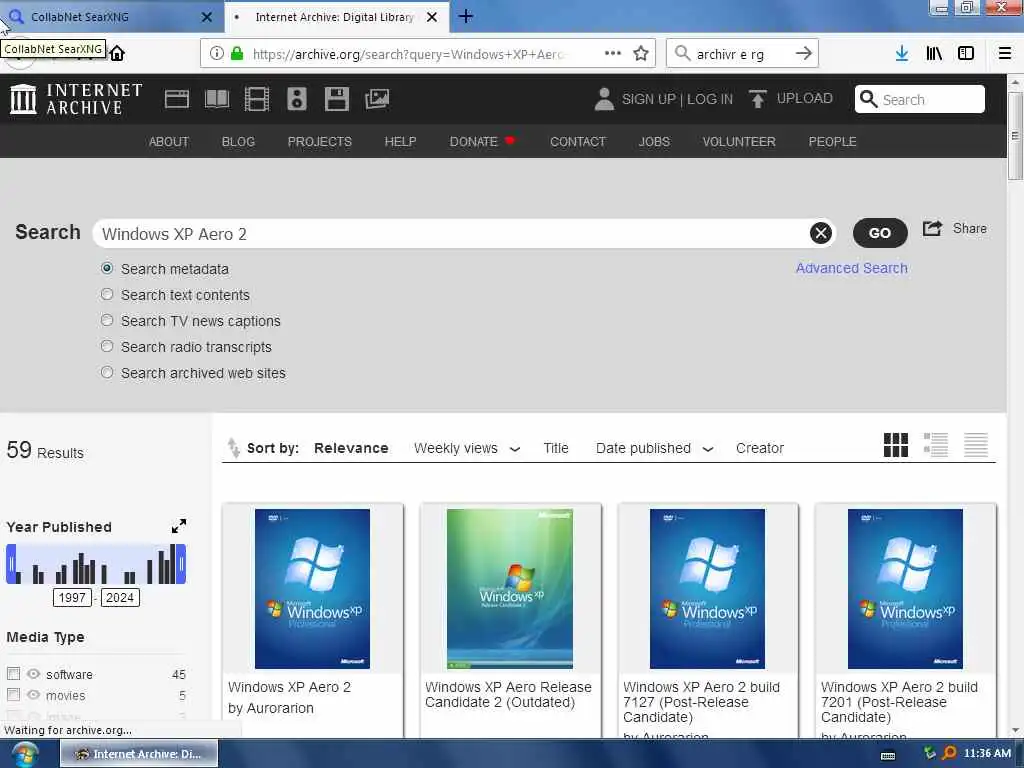Open Firefox hamburger menu

(x=1004, y=54)
